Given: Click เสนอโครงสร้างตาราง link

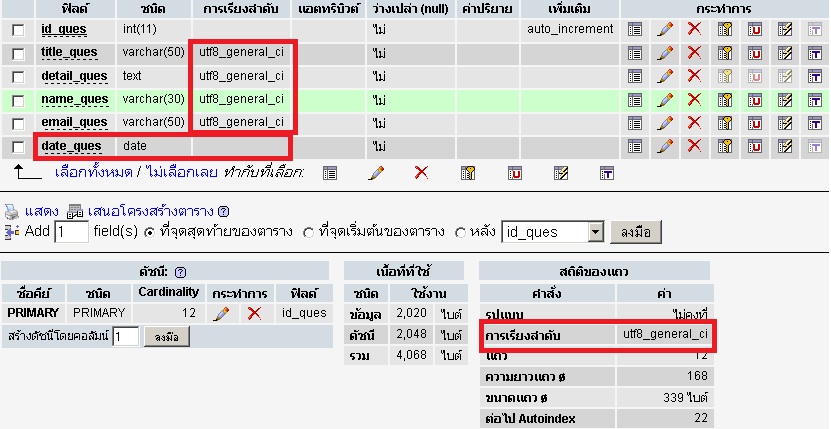Looking at the screenshot, I should click(x=150, y=211).
